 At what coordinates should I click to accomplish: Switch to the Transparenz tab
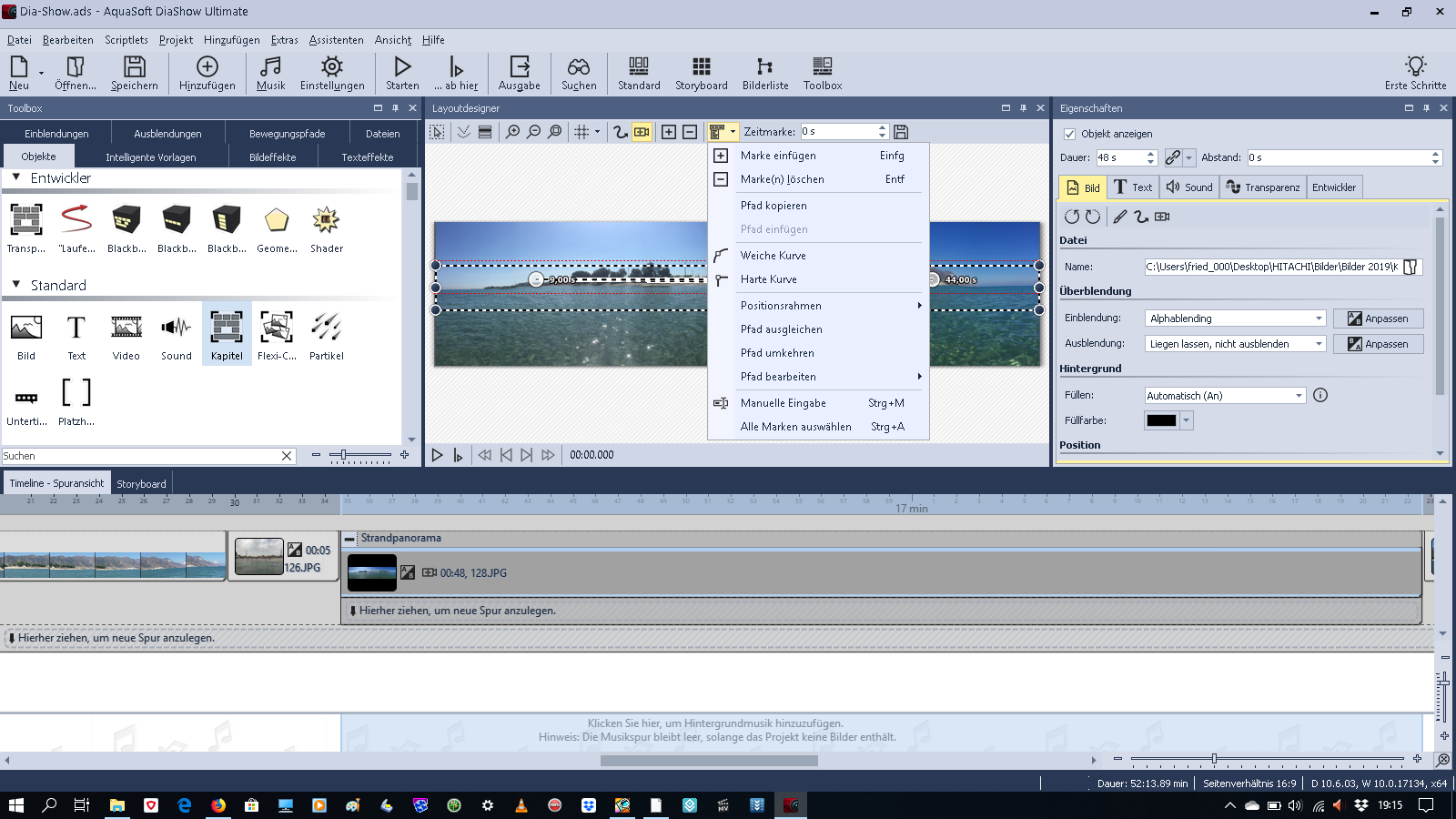click(1262, 187)
